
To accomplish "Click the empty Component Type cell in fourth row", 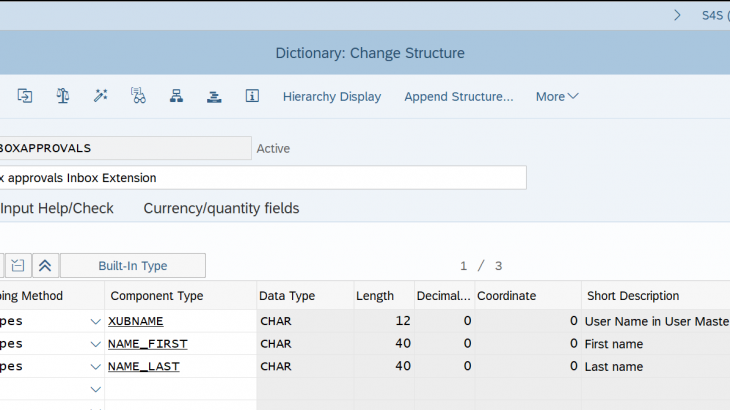I will (181, 389).
